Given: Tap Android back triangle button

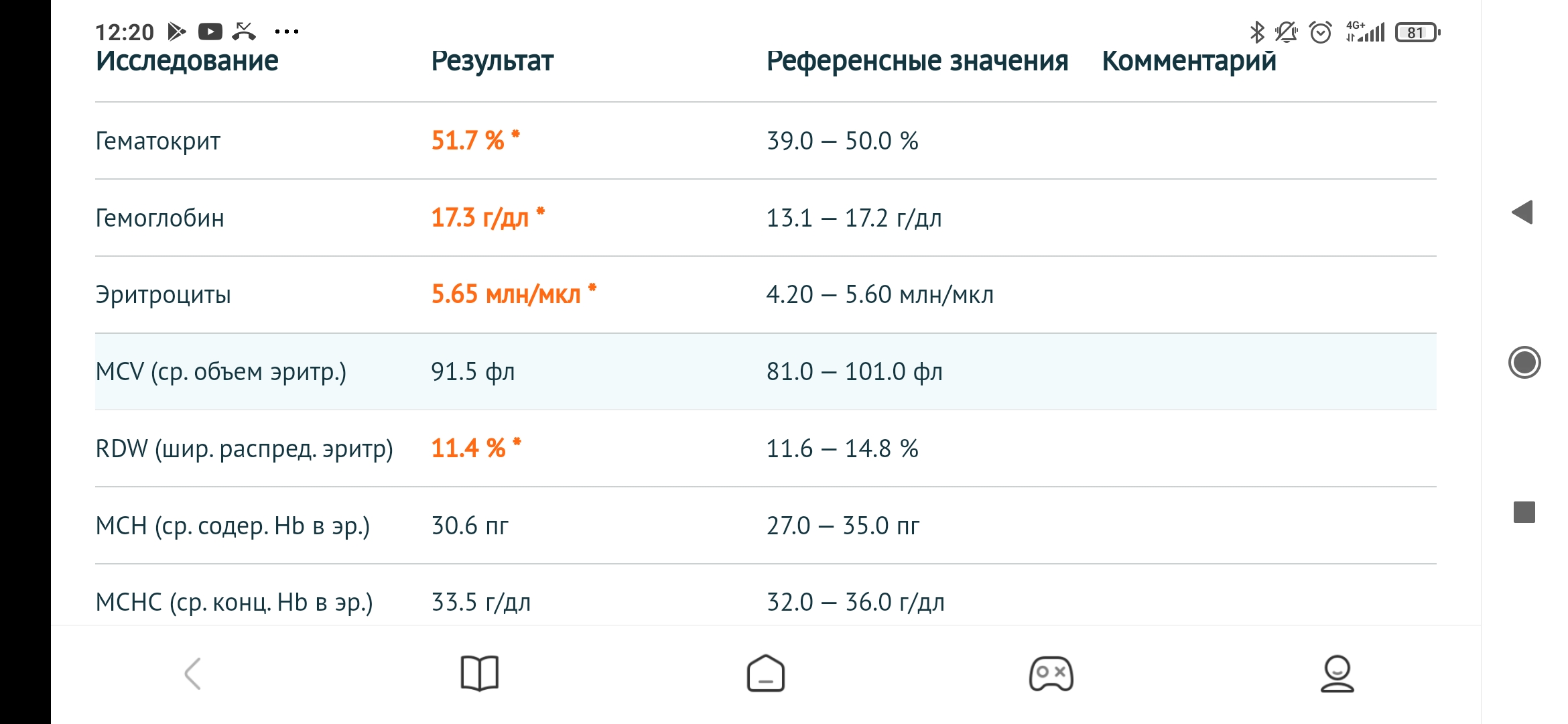Looking at the screenshot, I should (x=1522, y=213).
